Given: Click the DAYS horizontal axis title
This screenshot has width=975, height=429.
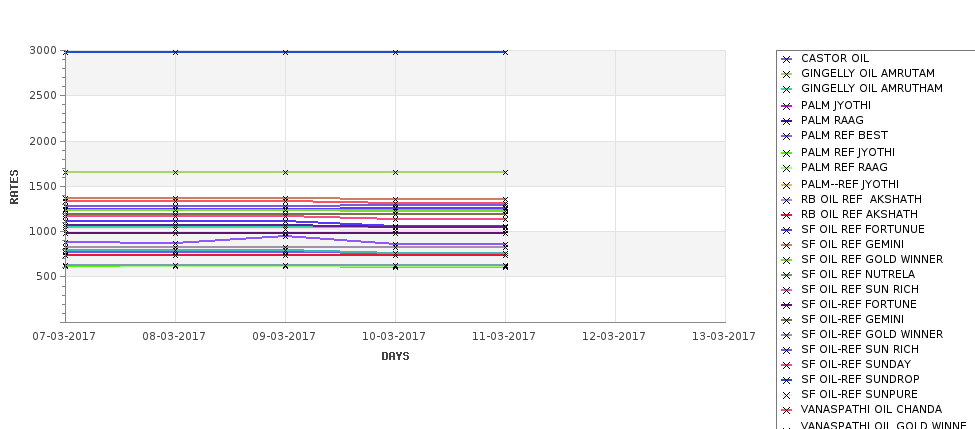Looking at the screenshot, I should click(x=395, y=356).
